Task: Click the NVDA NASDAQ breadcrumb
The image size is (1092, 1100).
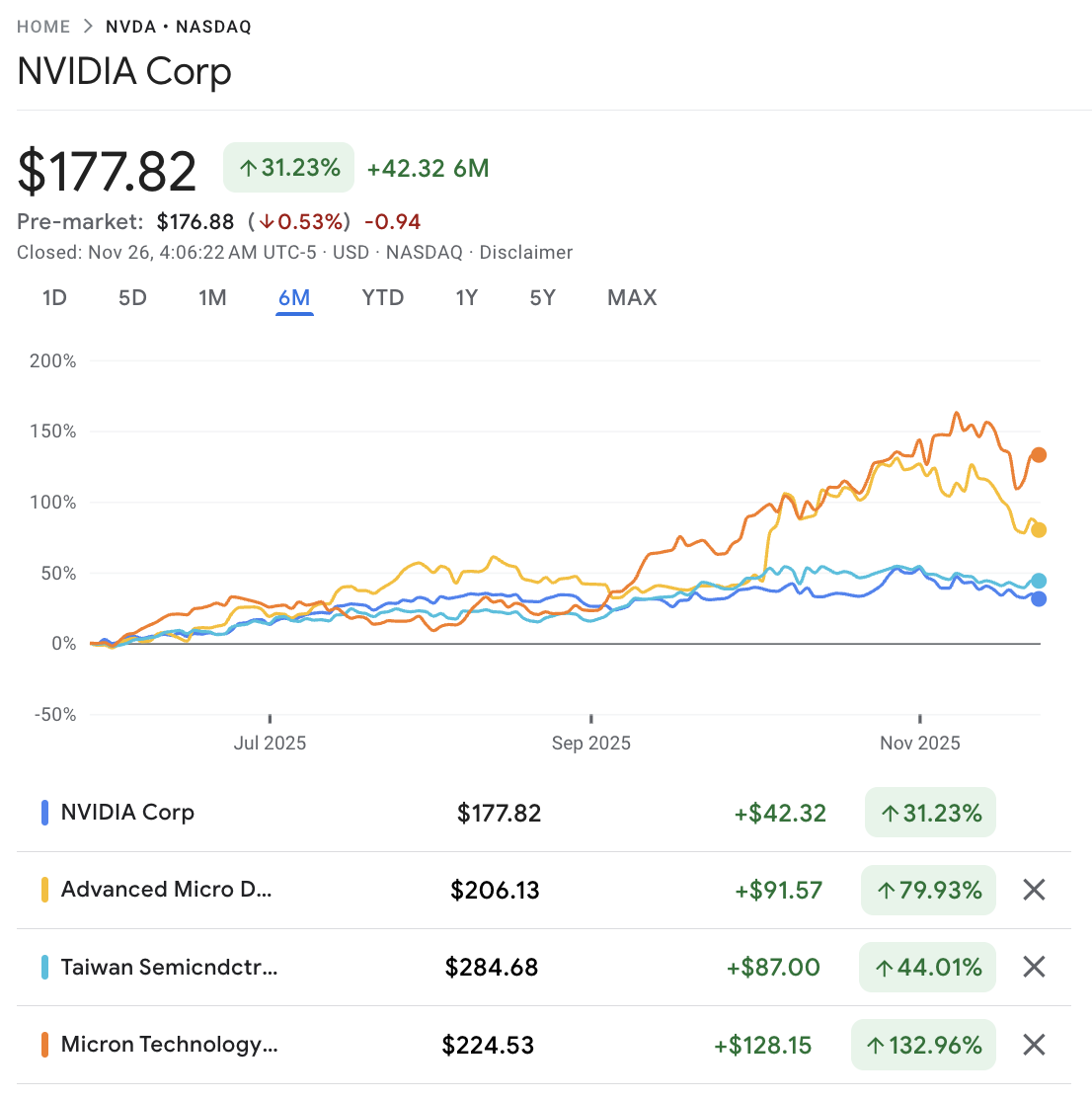Action: tap(178, 27)
